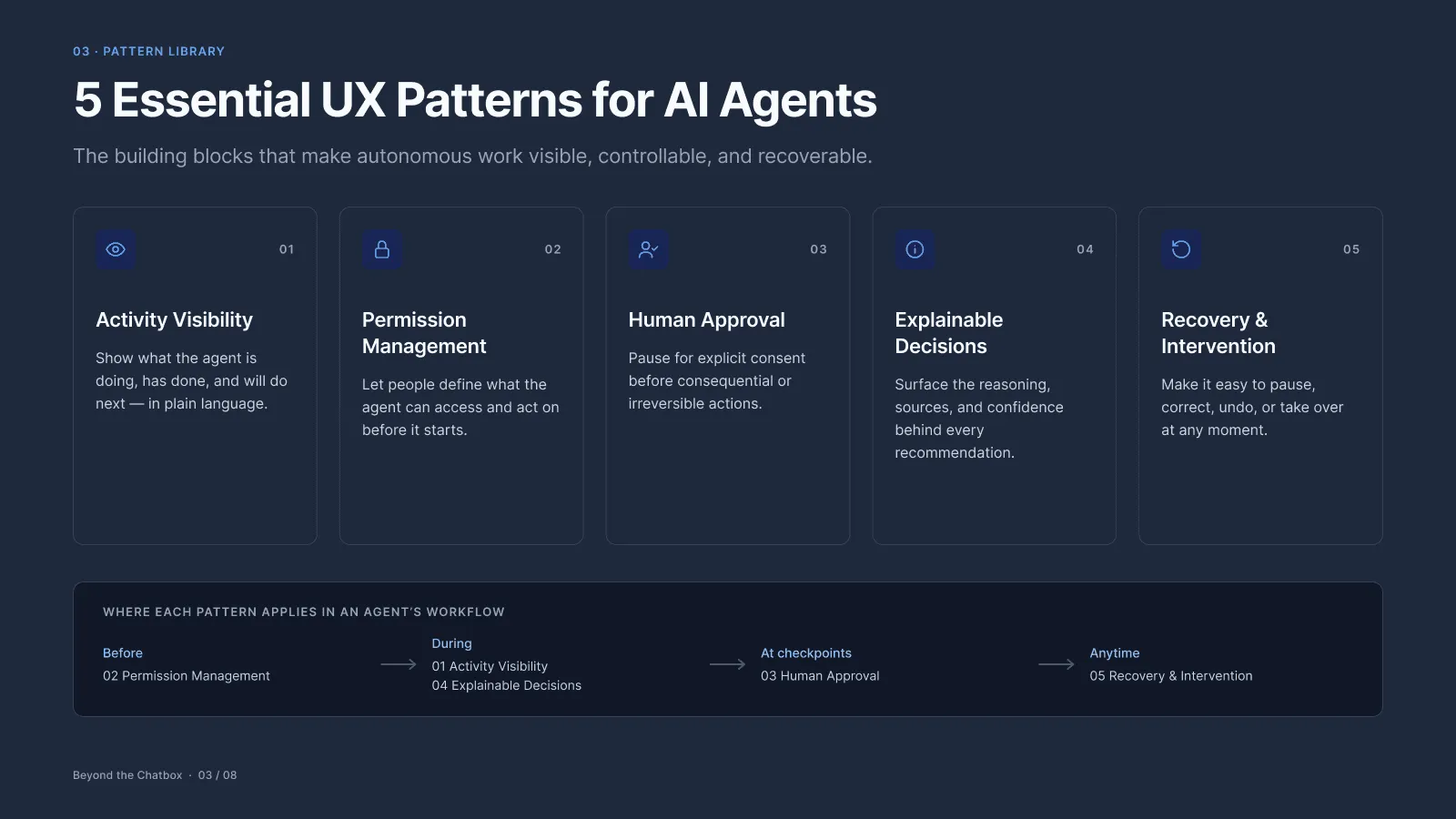The width and height of the screenshot is (1456, 819).
Task: Select the "Human Approval" card title
Action: (x=706, y=320)
